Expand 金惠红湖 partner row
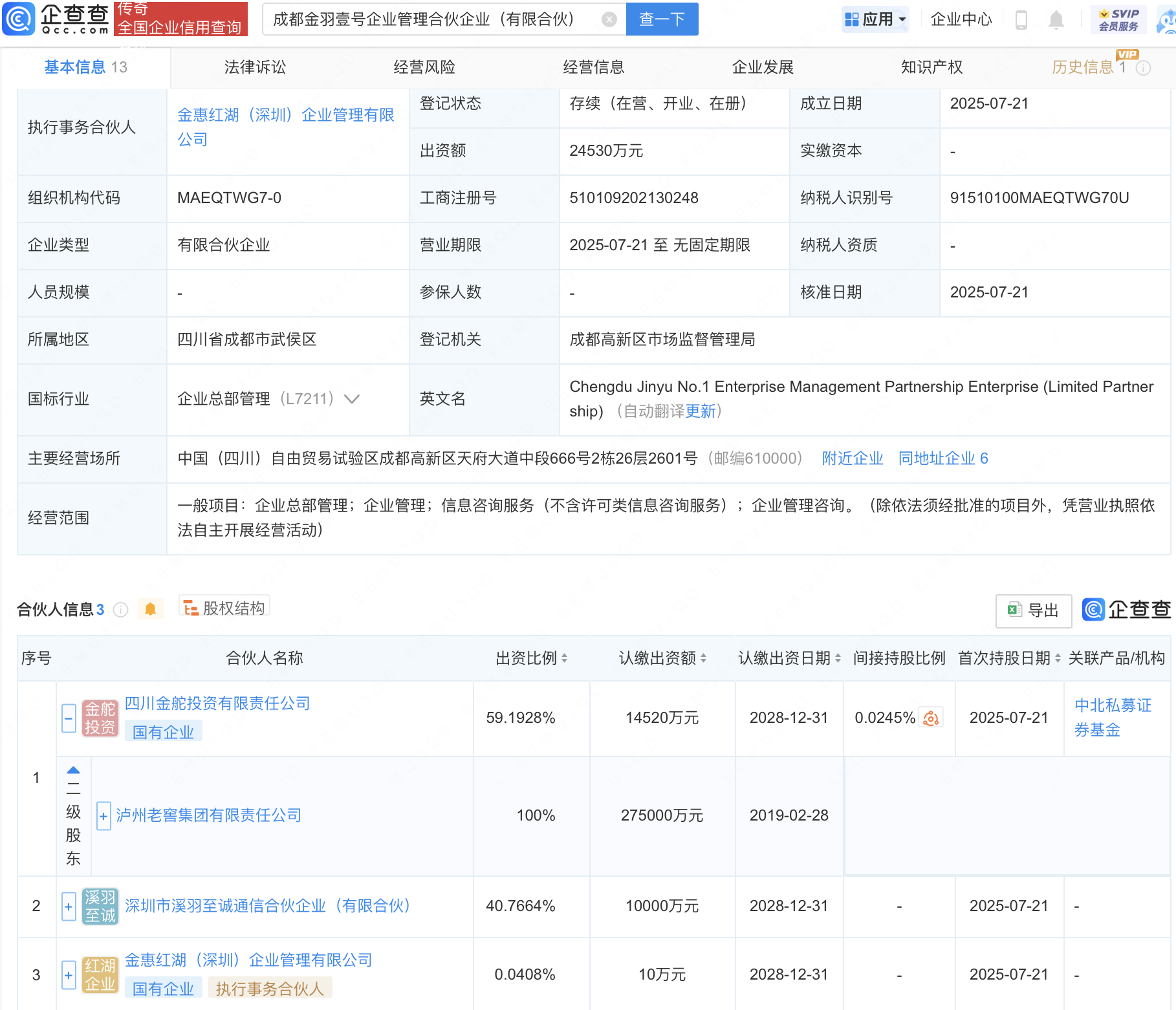Screen dimensions: 1176x1010 [69, 975]
